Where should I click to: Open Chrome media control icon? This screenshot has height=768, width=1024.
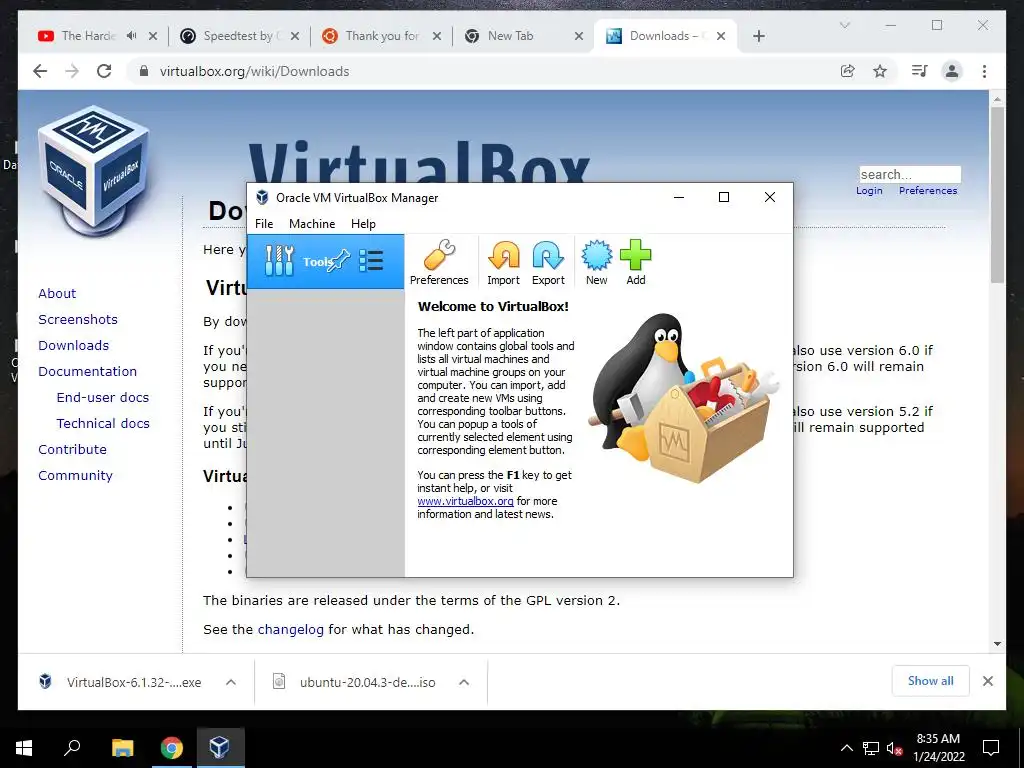coord(920,71)
